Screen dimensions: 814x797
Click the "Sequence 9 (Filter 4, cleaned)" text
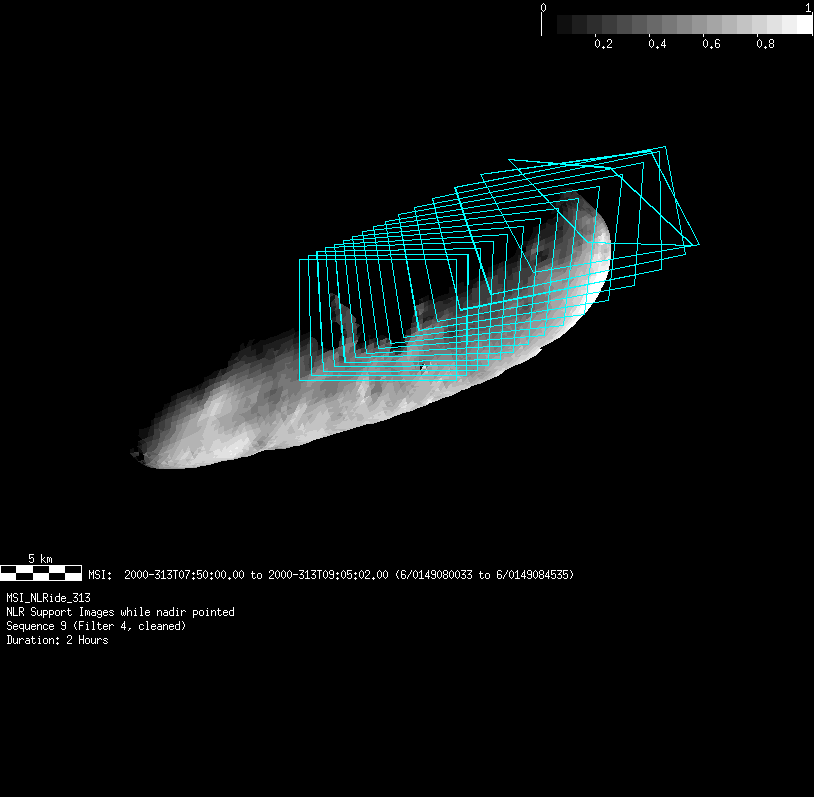tap(96, 626)
